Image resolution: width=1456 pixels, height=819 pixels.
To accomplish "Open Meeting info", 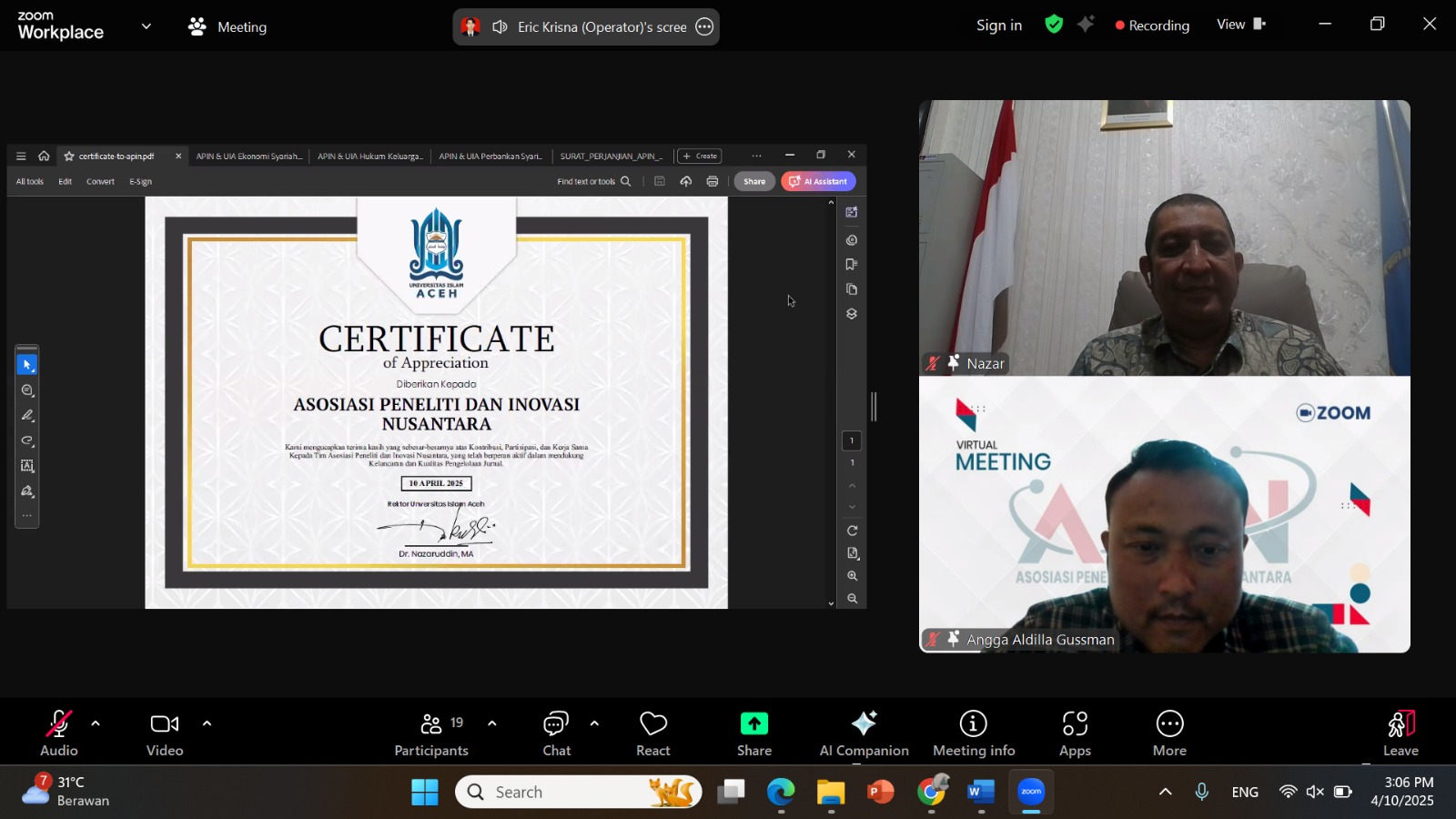I will tap(974, 733).
